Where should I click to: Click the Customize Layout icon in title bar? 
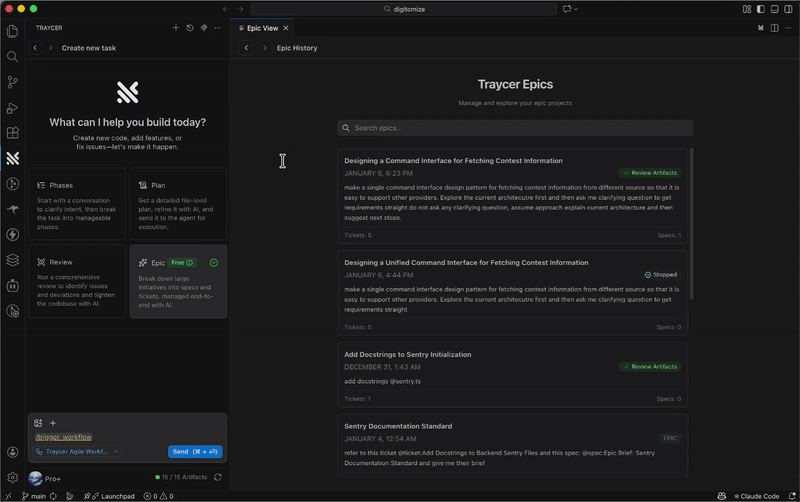(x=747, y=9)
